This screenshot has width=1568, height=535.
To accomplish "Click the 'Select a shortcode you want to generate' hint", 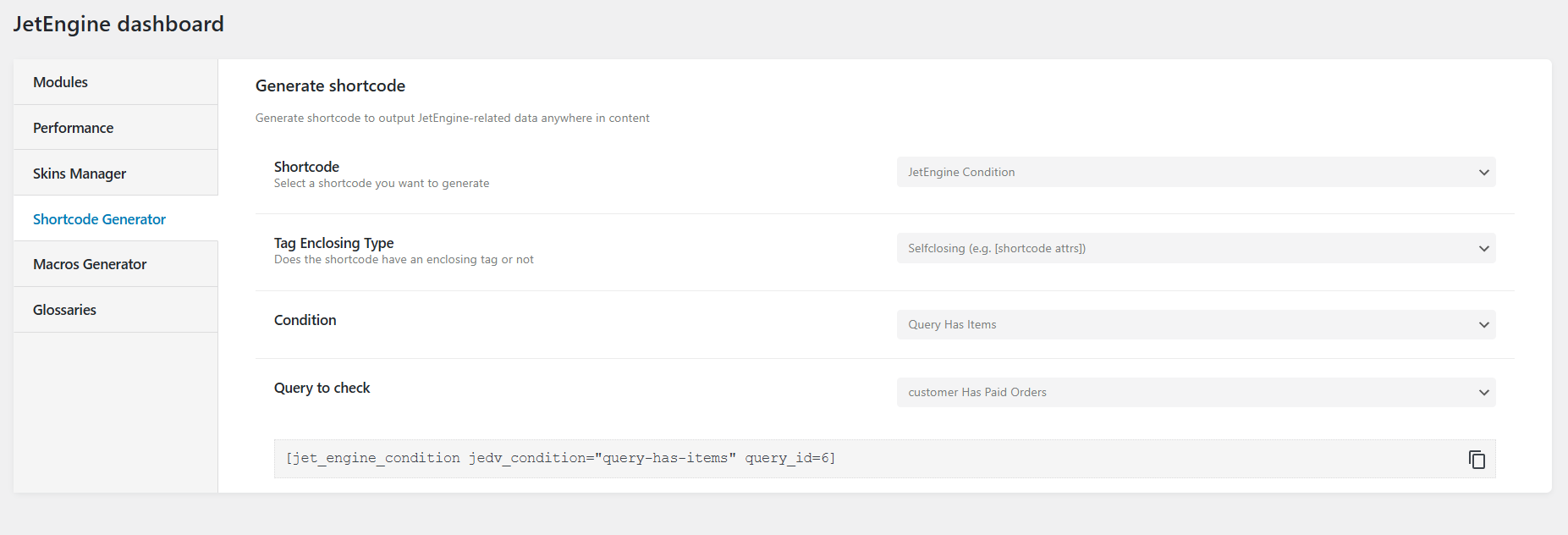I will [382, 183].
